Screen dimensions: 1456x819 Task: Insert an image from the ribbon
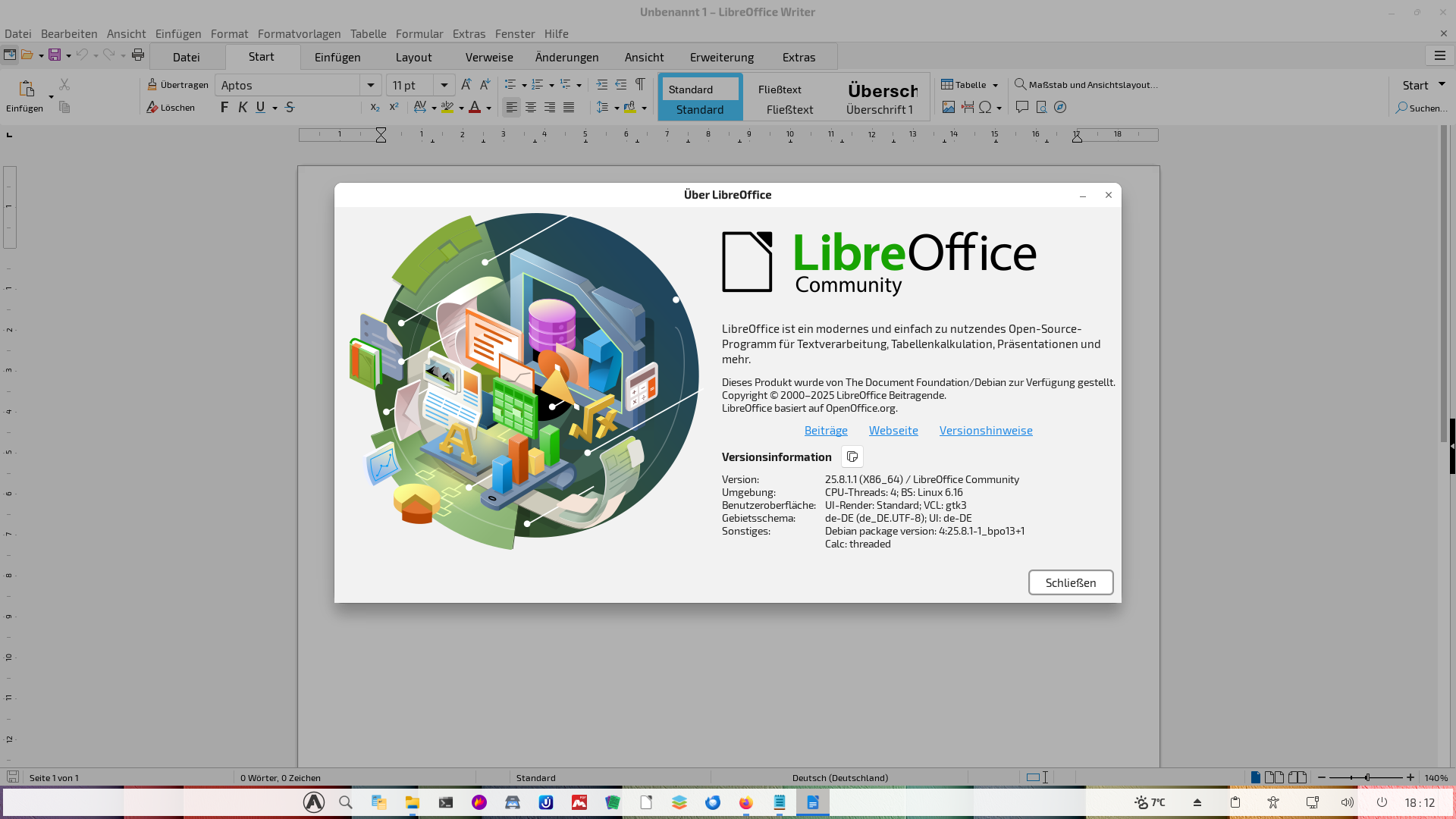click(948, 108)
